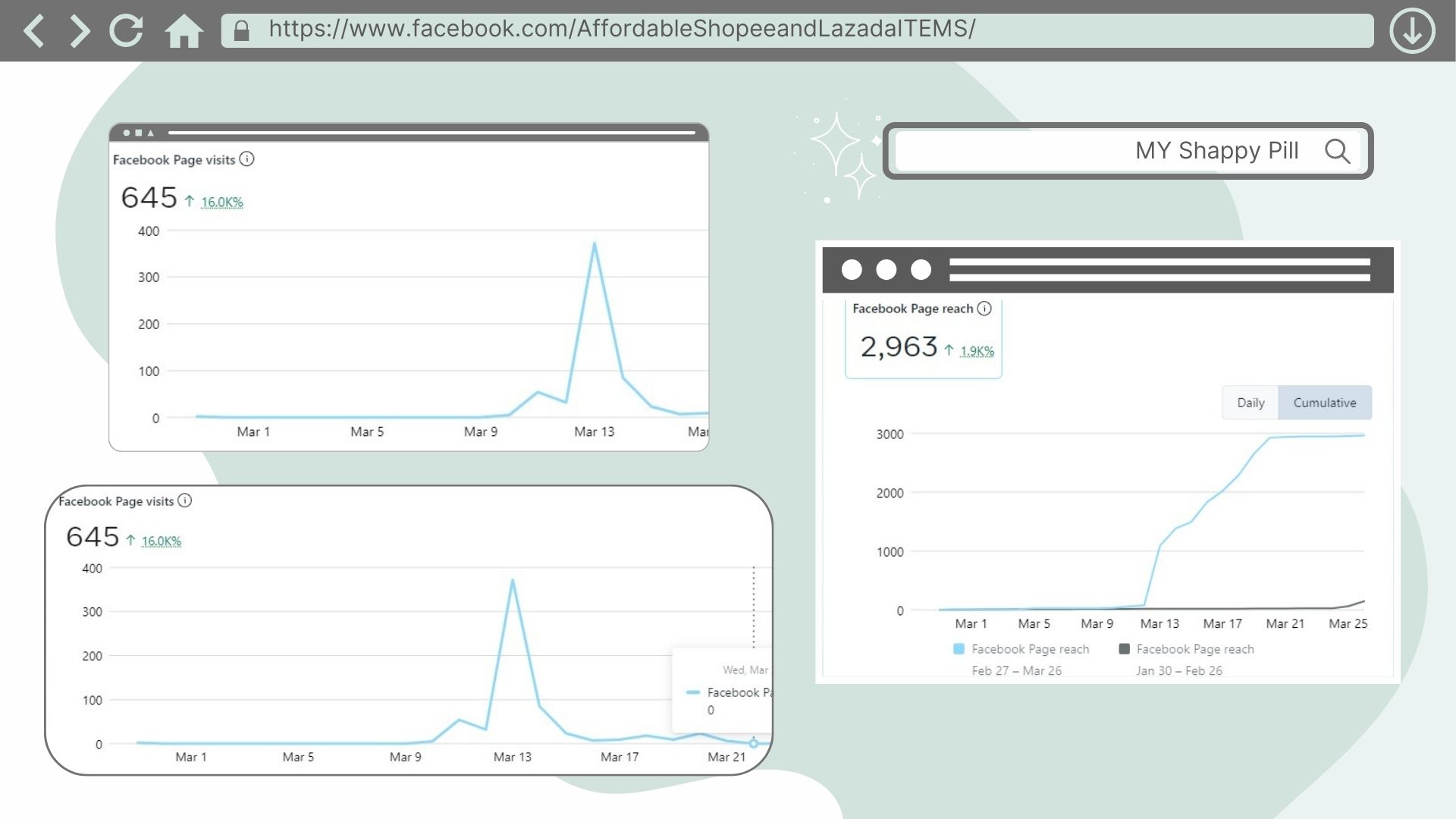Go to the home icon
The width and height of the screenshot is (1456, 819).
pyautogui.click(x=184, y=31)
